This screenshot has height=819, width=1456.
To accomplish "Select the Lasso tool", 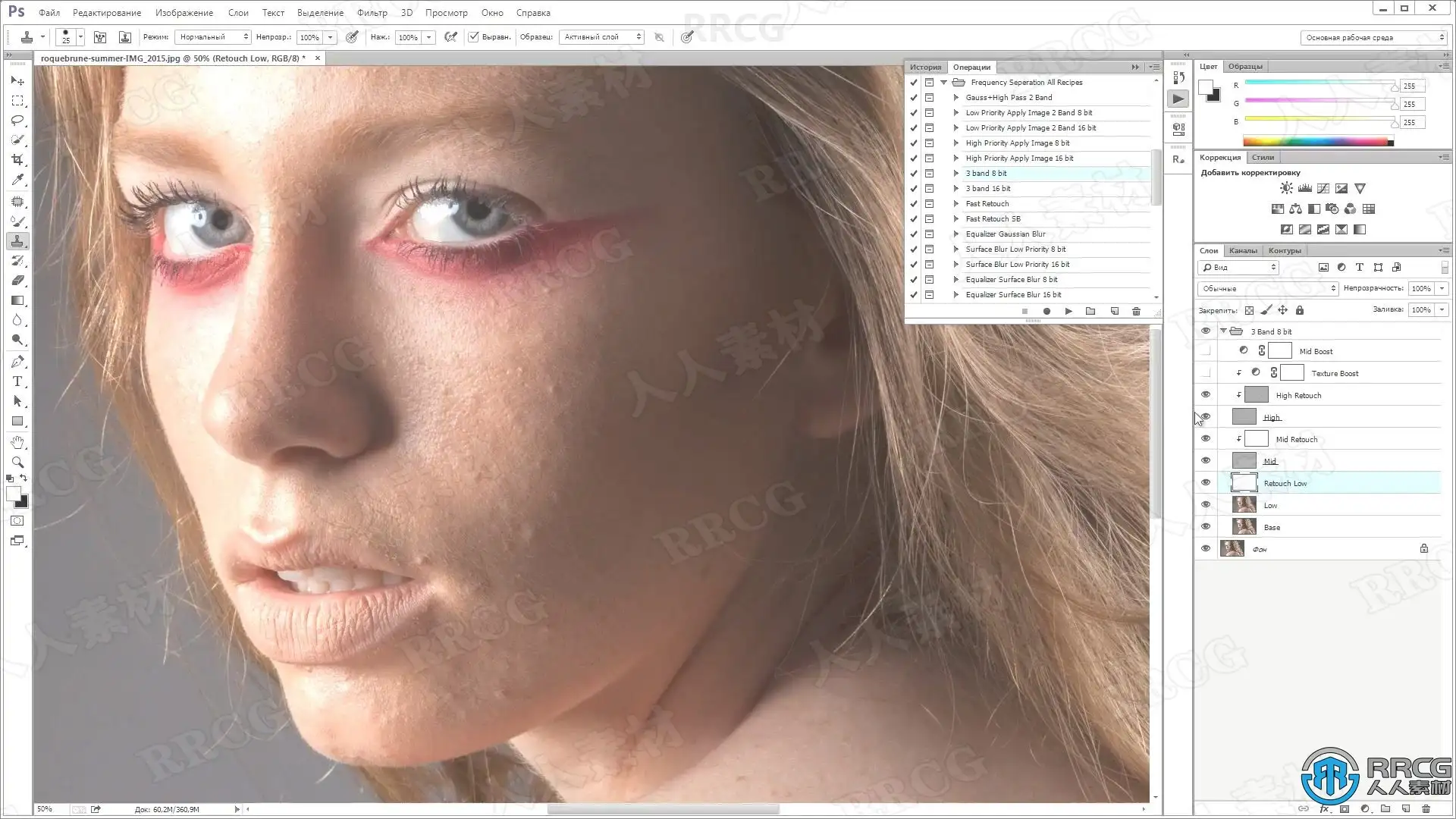I will (17, 121).
